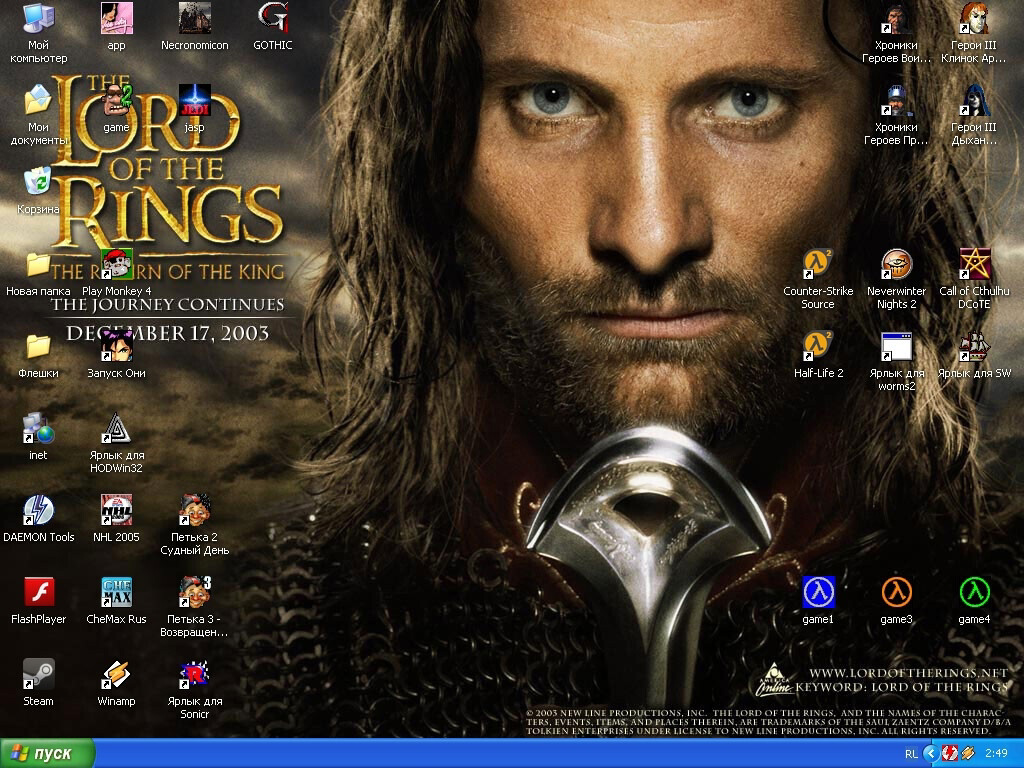Select the Half-Life 2 shortcut
Viewport: 1024px width, 768px height.
818,346
